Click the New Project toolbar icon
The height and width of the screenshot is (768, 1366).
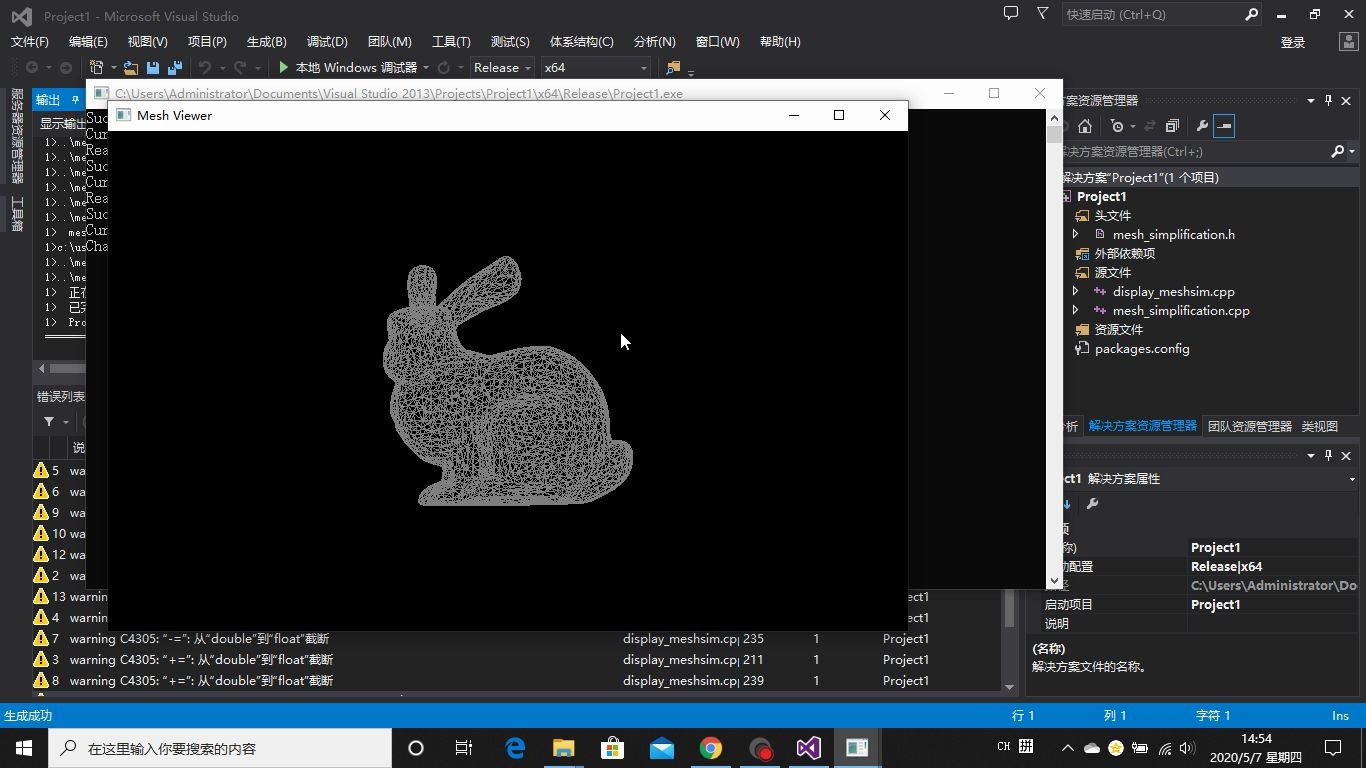coord(97,68)
